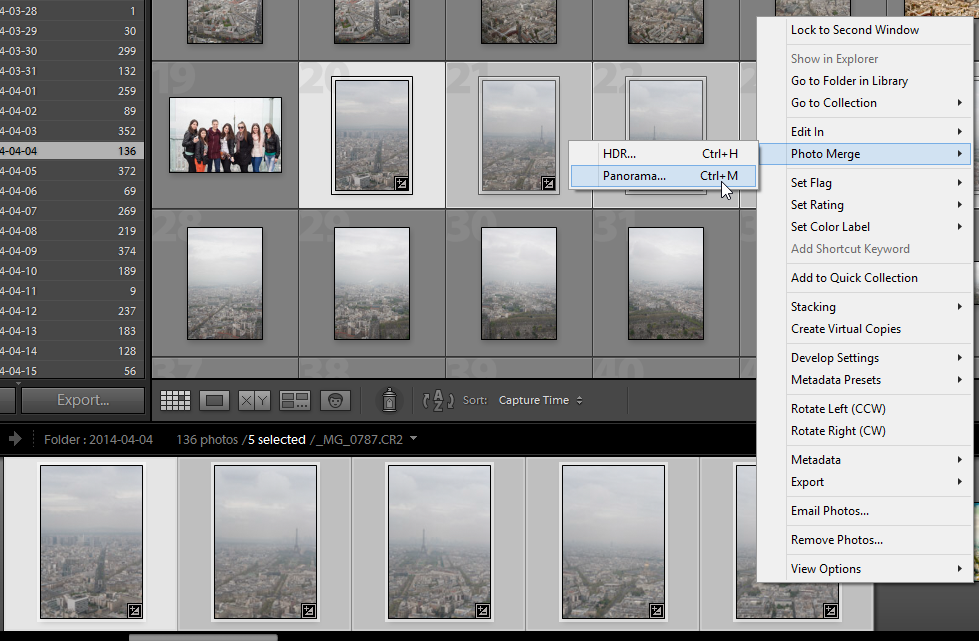Choose Panorama... from Photo Merge submenu
The height and width of the screenshot is (641, 979).
click(x=663, y=176)
